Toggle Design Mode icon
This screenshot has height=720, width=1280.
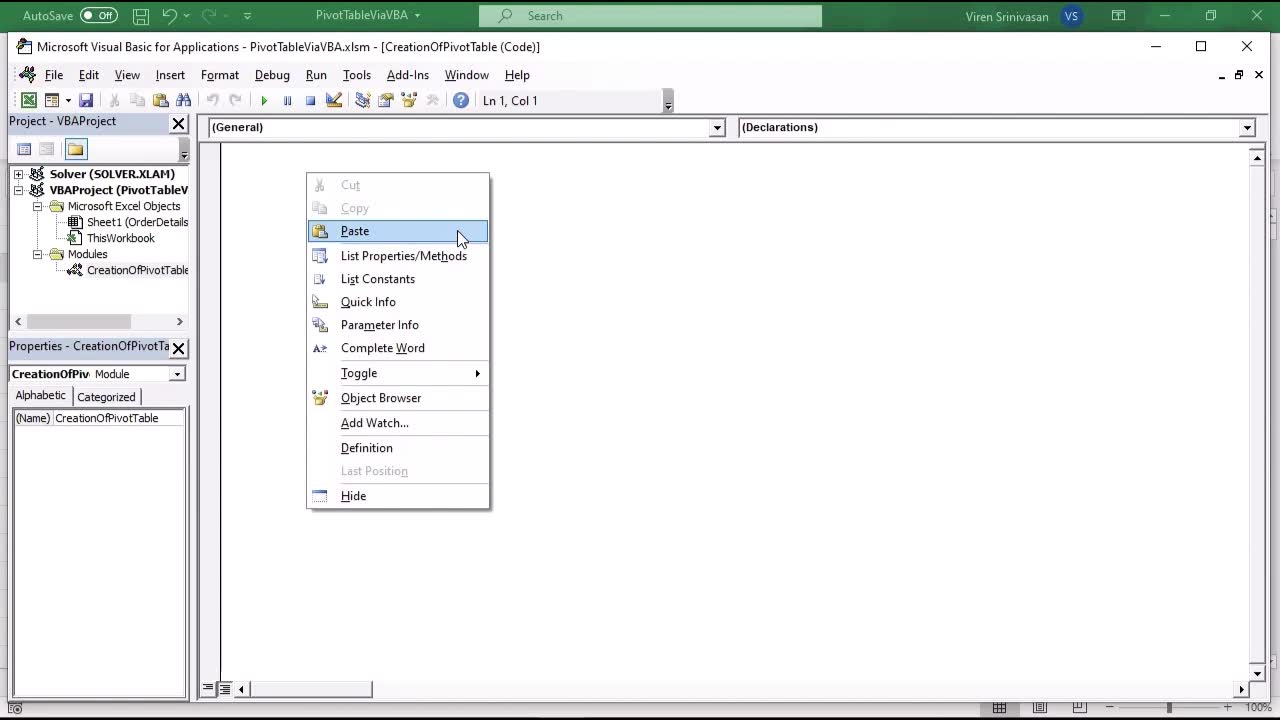click(x=334, y=100)
